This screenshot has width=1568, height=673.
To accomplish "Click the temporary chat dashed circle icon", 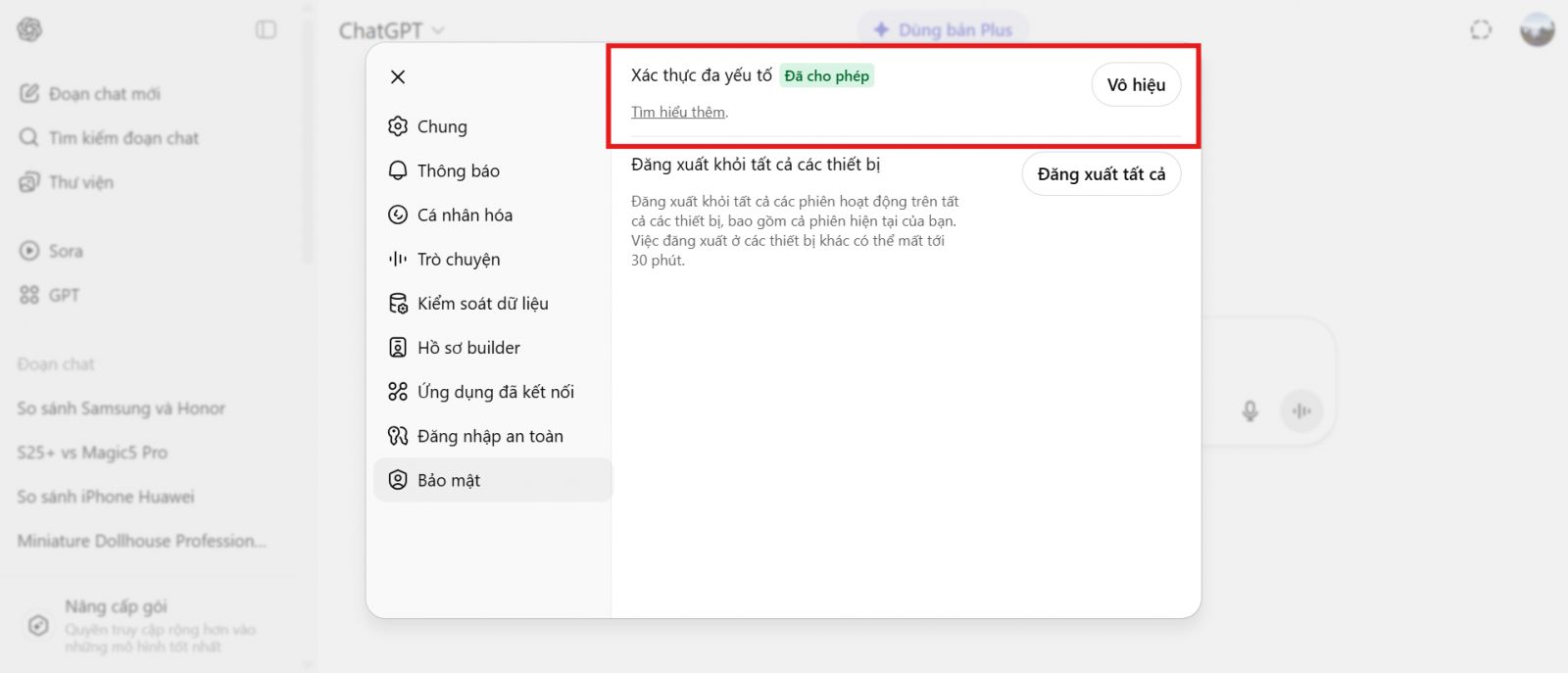I will click(x=1481, y=29).
